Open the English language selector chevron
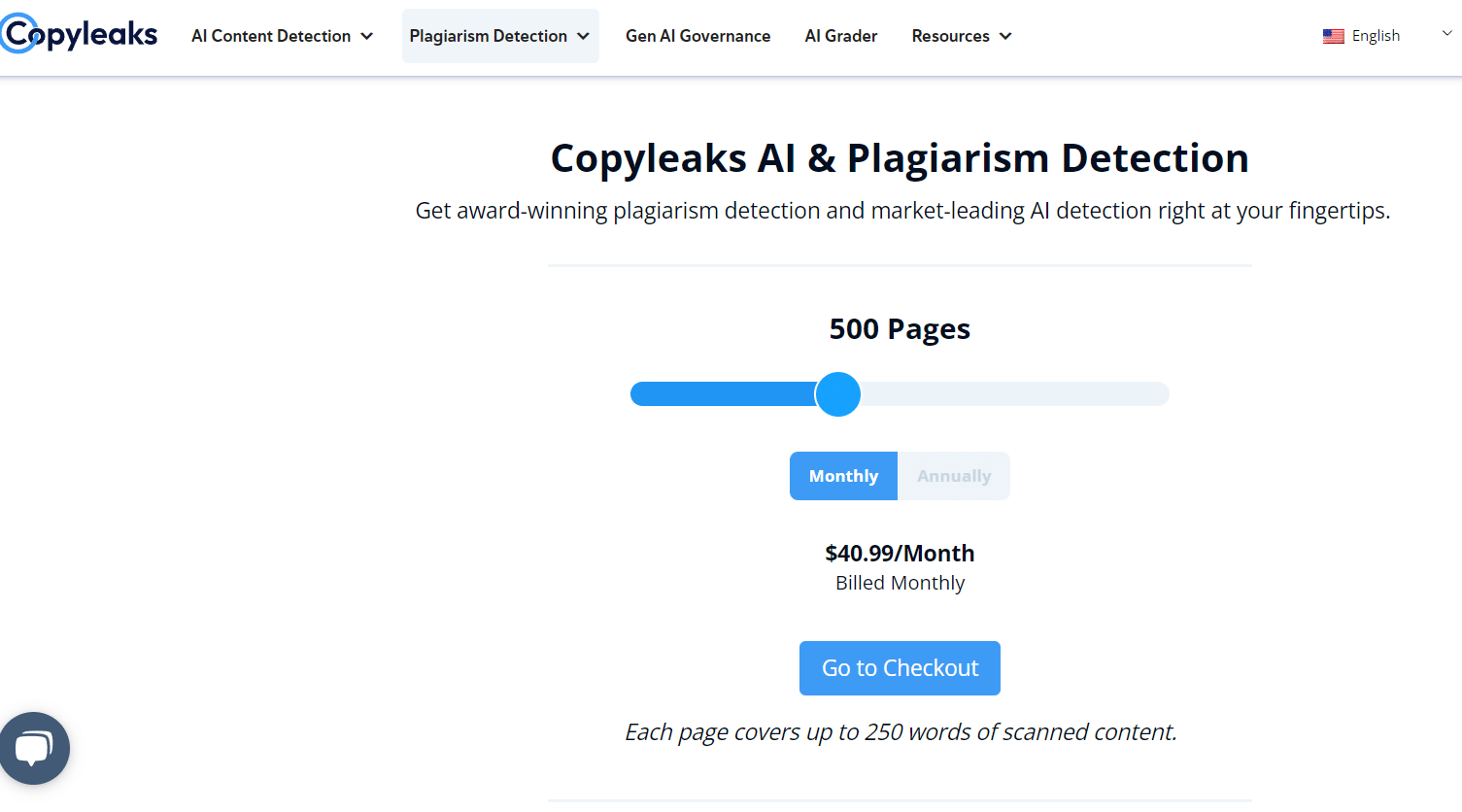The height and width of the screenshot is (812, 1462). (1446, 33)
